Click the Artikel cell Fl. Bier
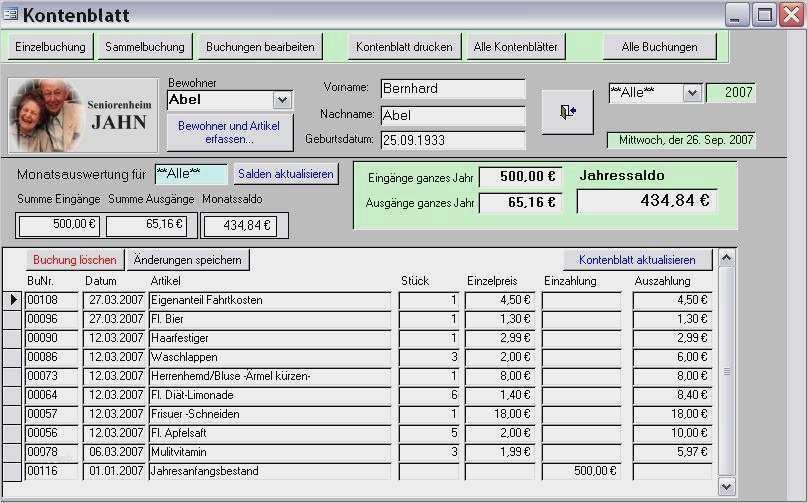The height and width of the screenshot is (503, 808). (270, 320)
